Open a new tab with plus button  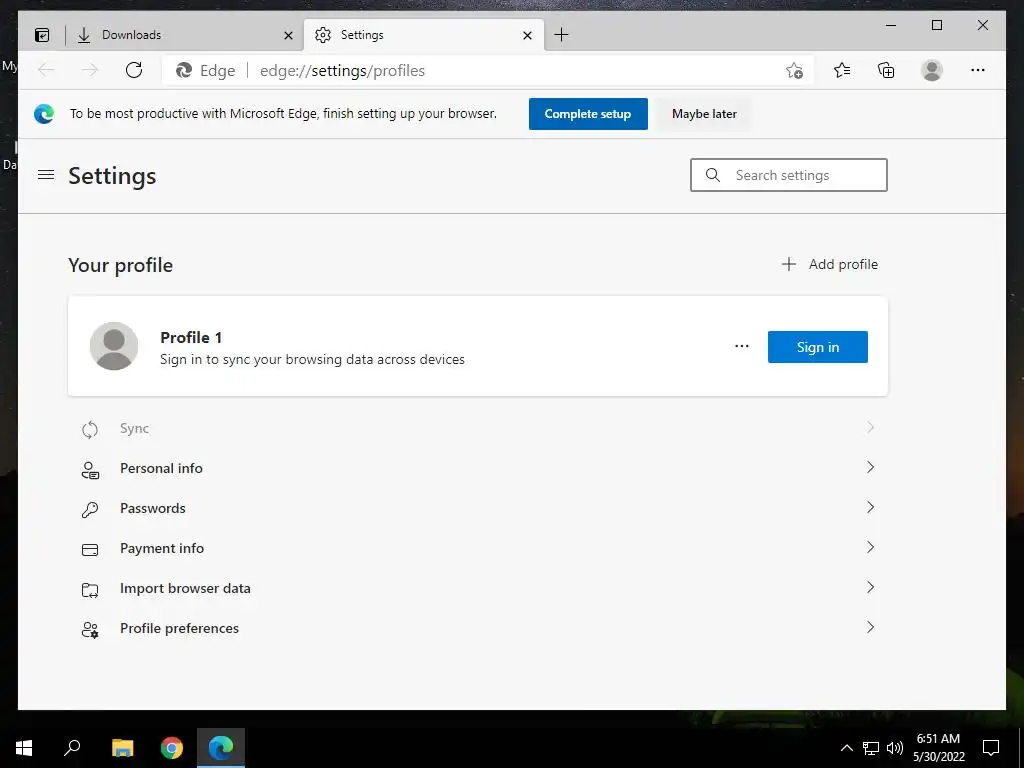click(x=561, y=35)
